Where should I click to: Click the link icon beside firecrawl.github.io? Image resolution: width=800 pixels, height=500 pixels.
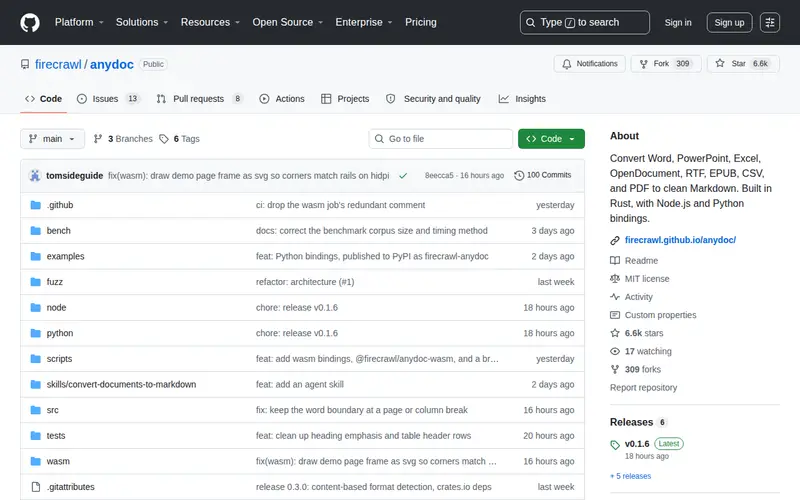point(615,240)
